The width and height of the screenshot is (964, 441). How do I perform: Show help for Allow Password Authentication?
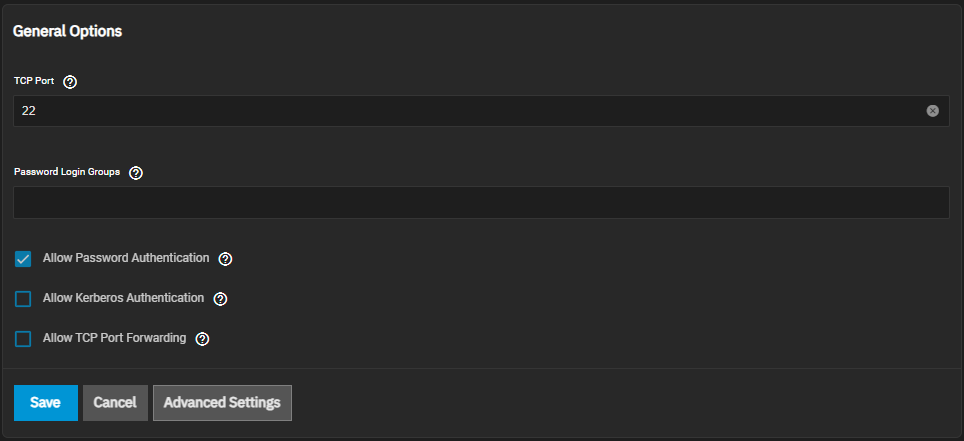tap(225, 259)
